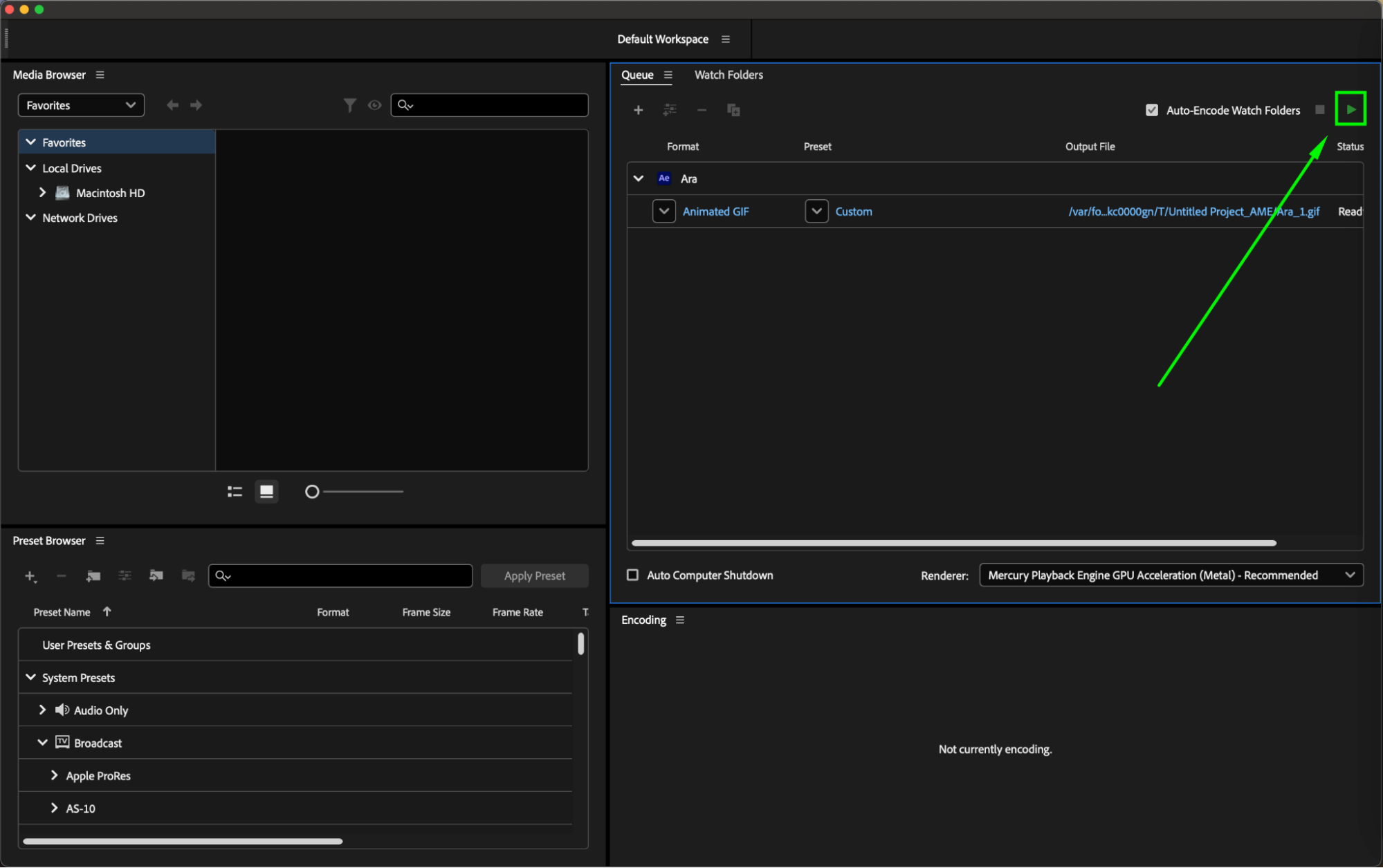Click the Broadcast TV icon
Screen dimensions: 1383x868
[62, 743]
